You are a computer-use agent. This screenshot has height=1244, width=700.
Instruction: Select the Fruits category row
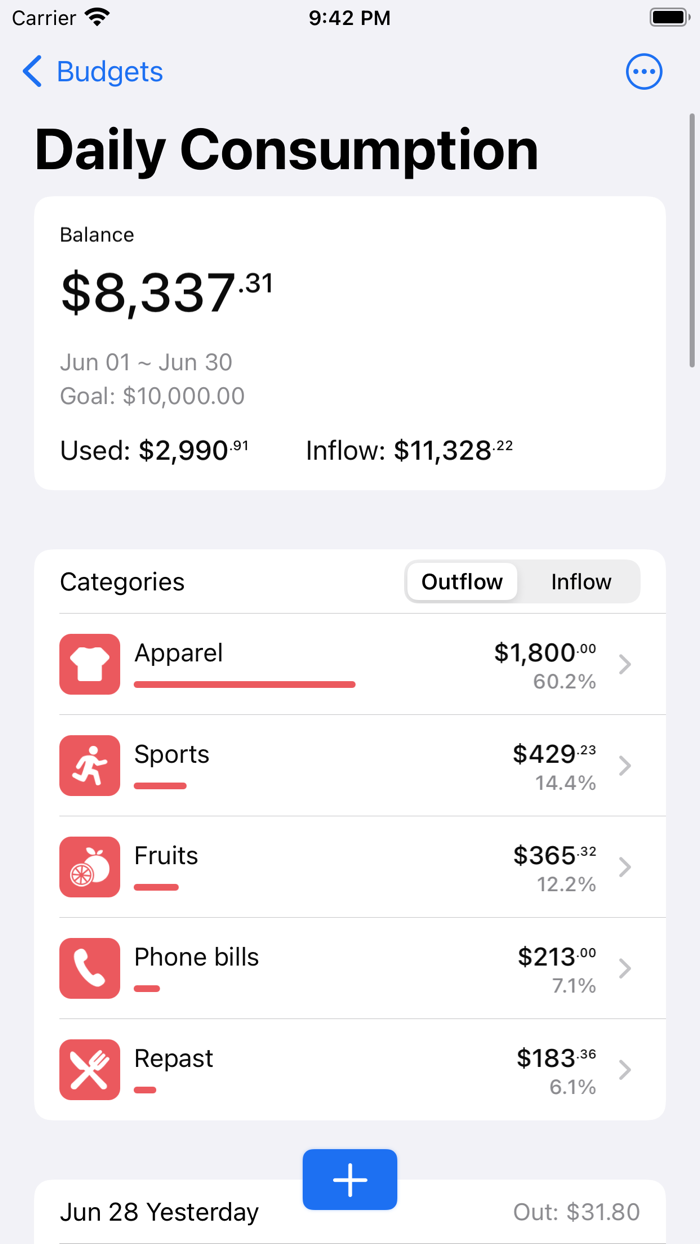point(350,867)
